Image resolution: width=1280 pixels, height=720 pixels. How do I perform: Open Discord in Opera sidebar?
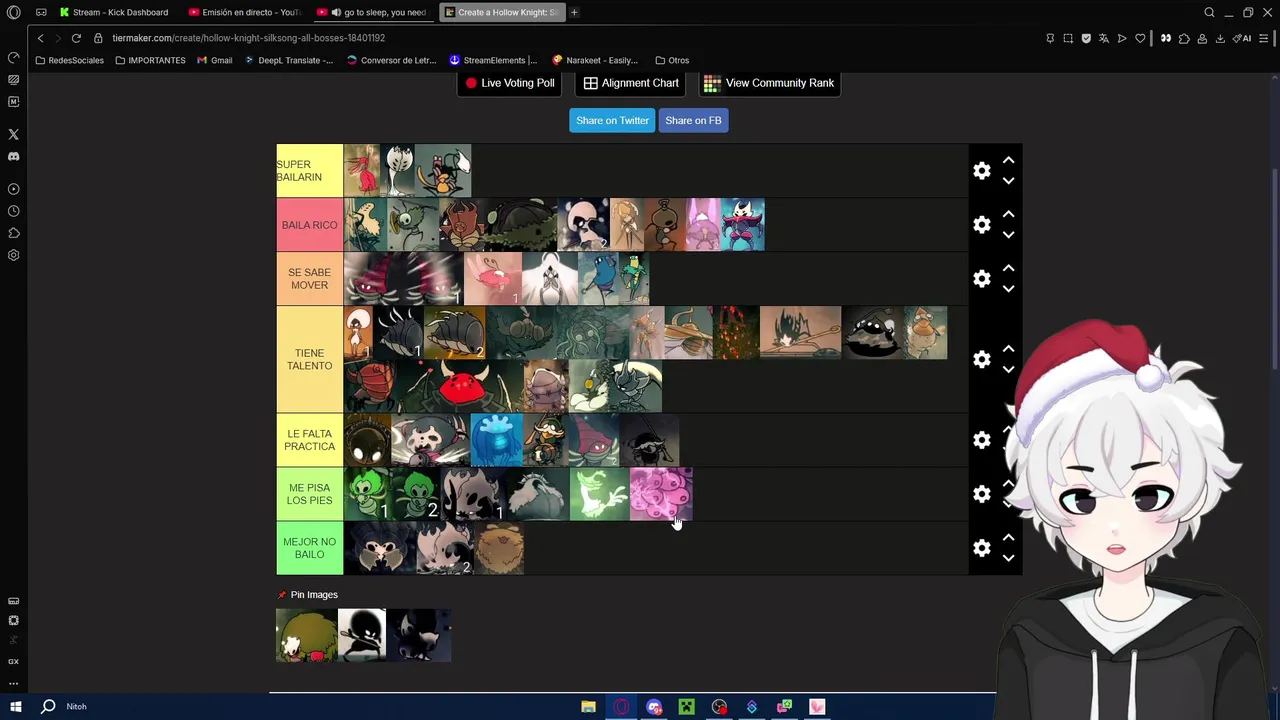click(x=13, y=156)
